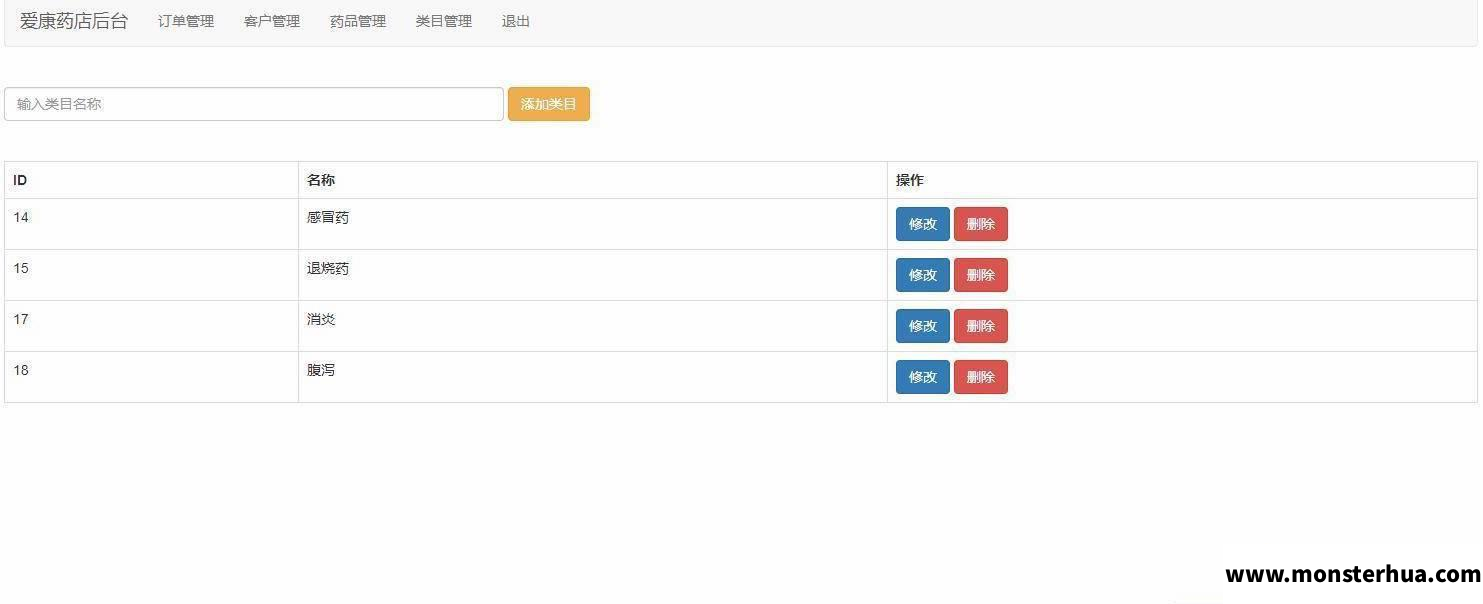Click the ID column header
The image size is (1483, 604).
pos(20,180)
